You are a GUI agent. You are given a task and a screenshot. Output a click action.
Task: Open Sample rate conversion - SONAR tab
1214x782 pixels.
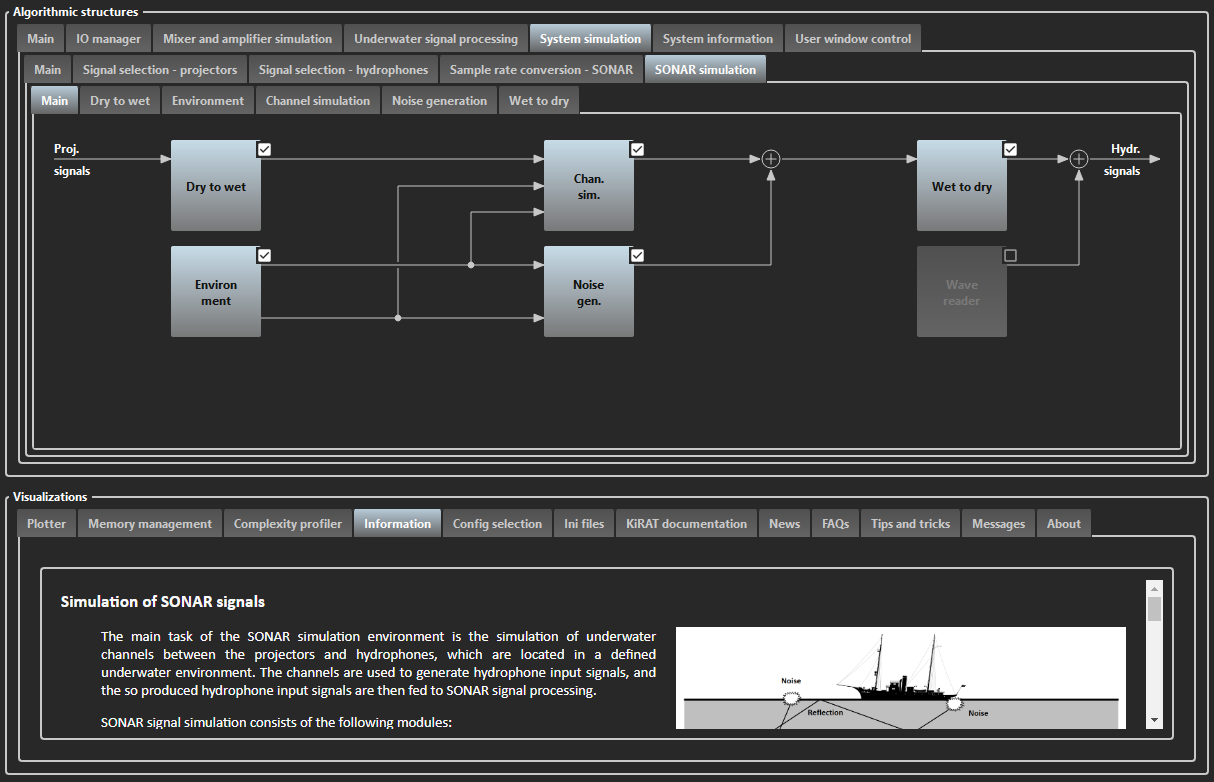[x=541, y=70]
